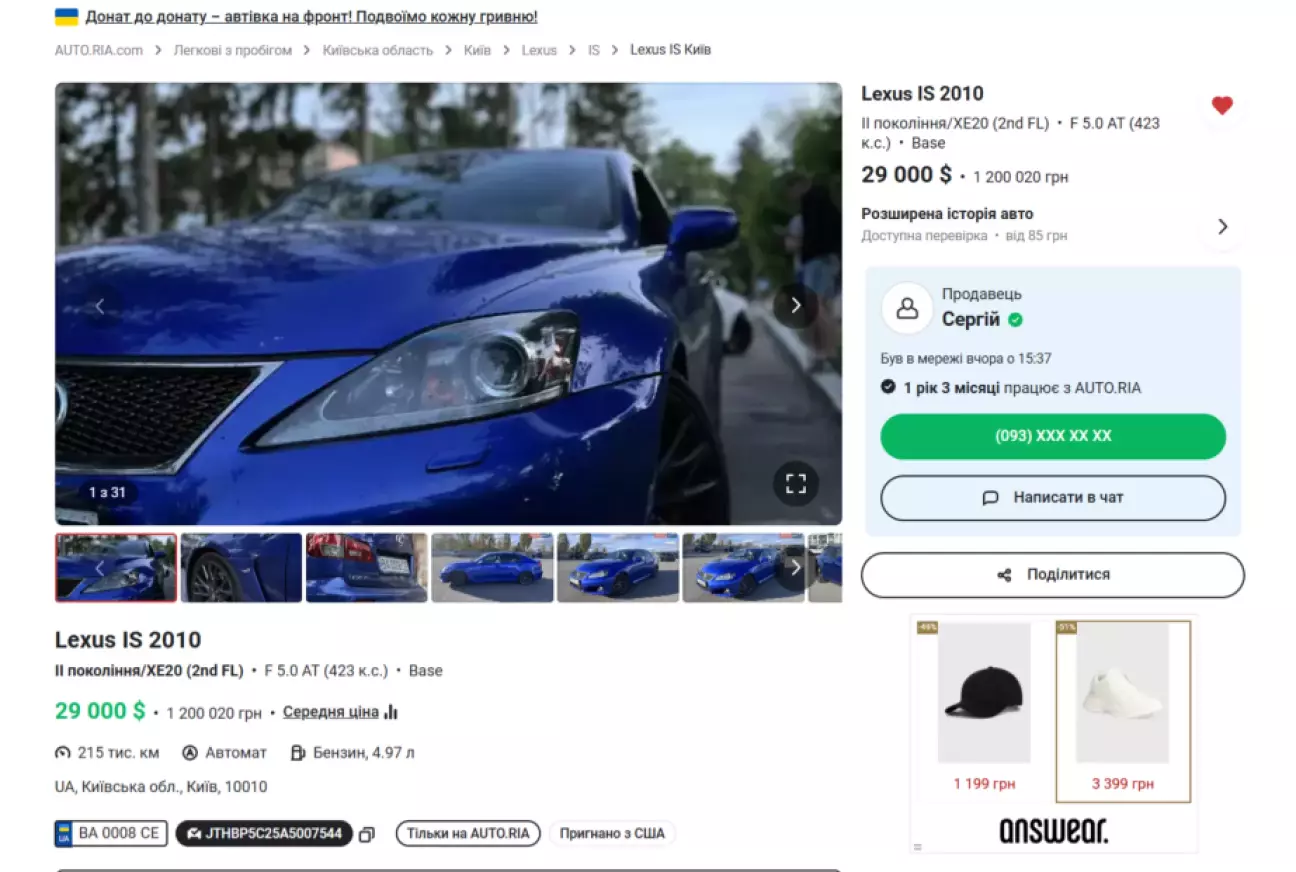Expand the extended car history section
The image size is (1296, 872).
click(1221, 226)
